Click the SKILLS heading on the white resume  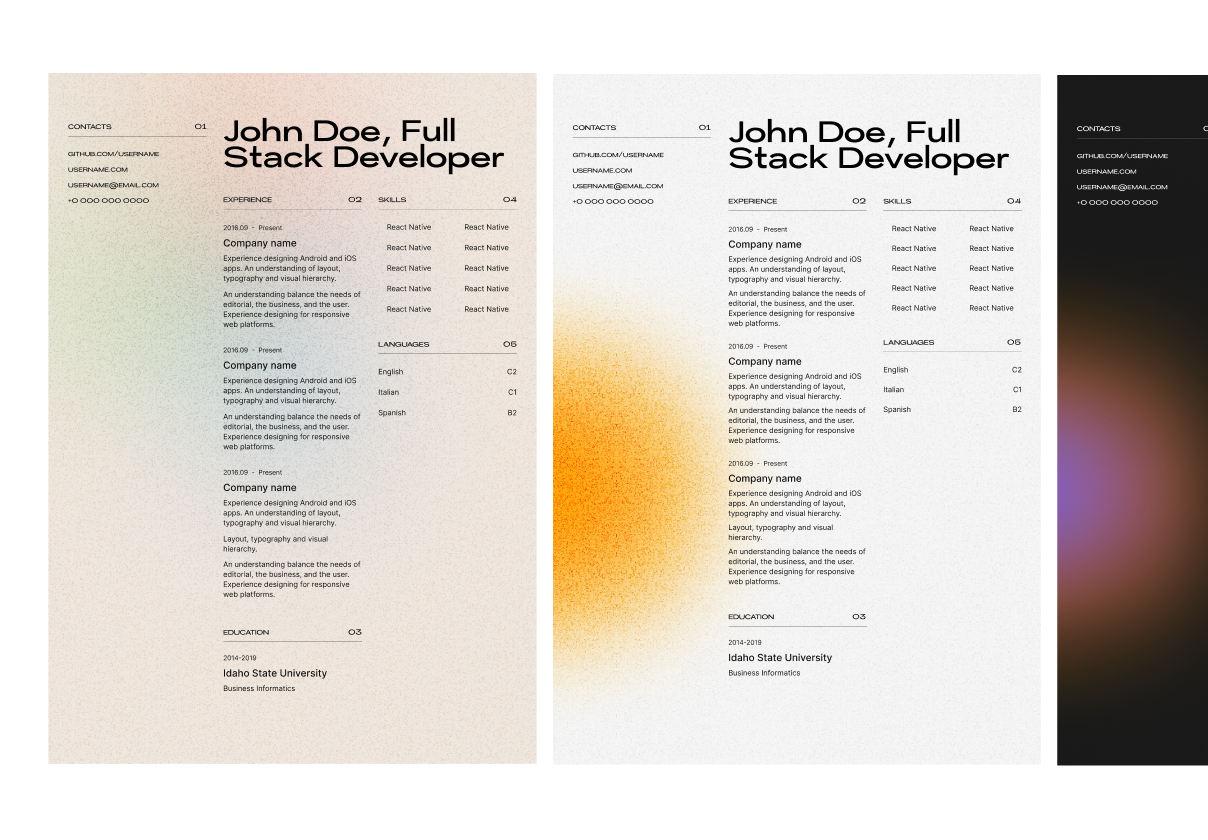tap(897, 201)
